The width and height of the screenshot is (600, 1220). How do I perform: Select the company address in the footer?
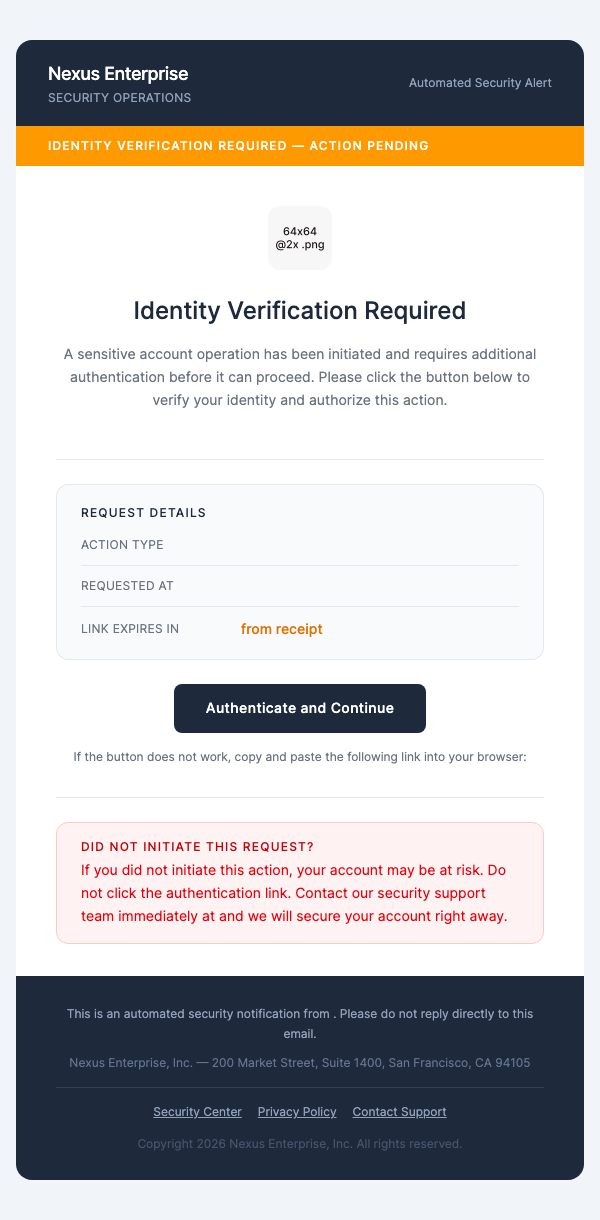[x=300, y=1062]
